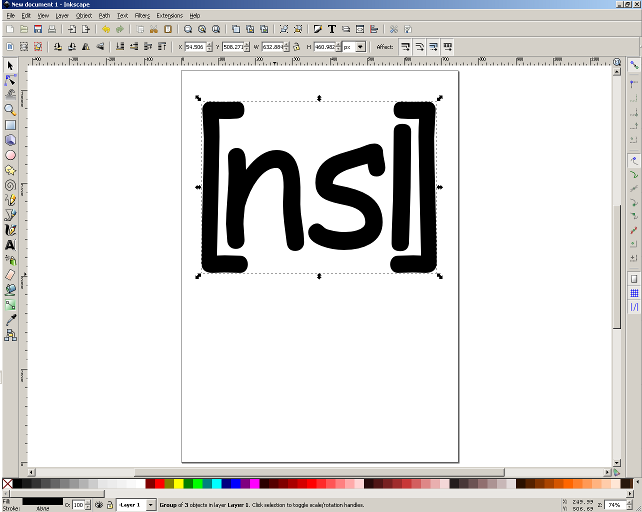Open the Filters menu

tap(142, 16)
